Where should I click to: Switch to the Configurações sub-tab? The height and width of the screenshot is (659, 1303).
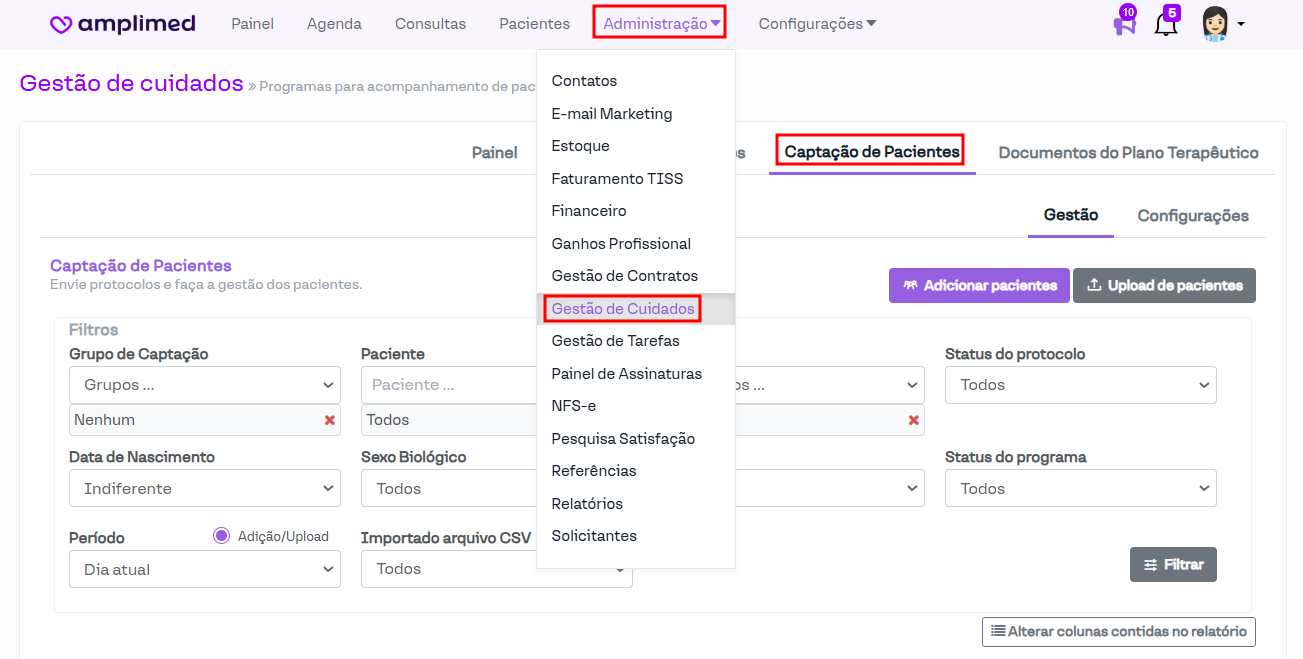pyautogui.click(x=1192, y=215)
